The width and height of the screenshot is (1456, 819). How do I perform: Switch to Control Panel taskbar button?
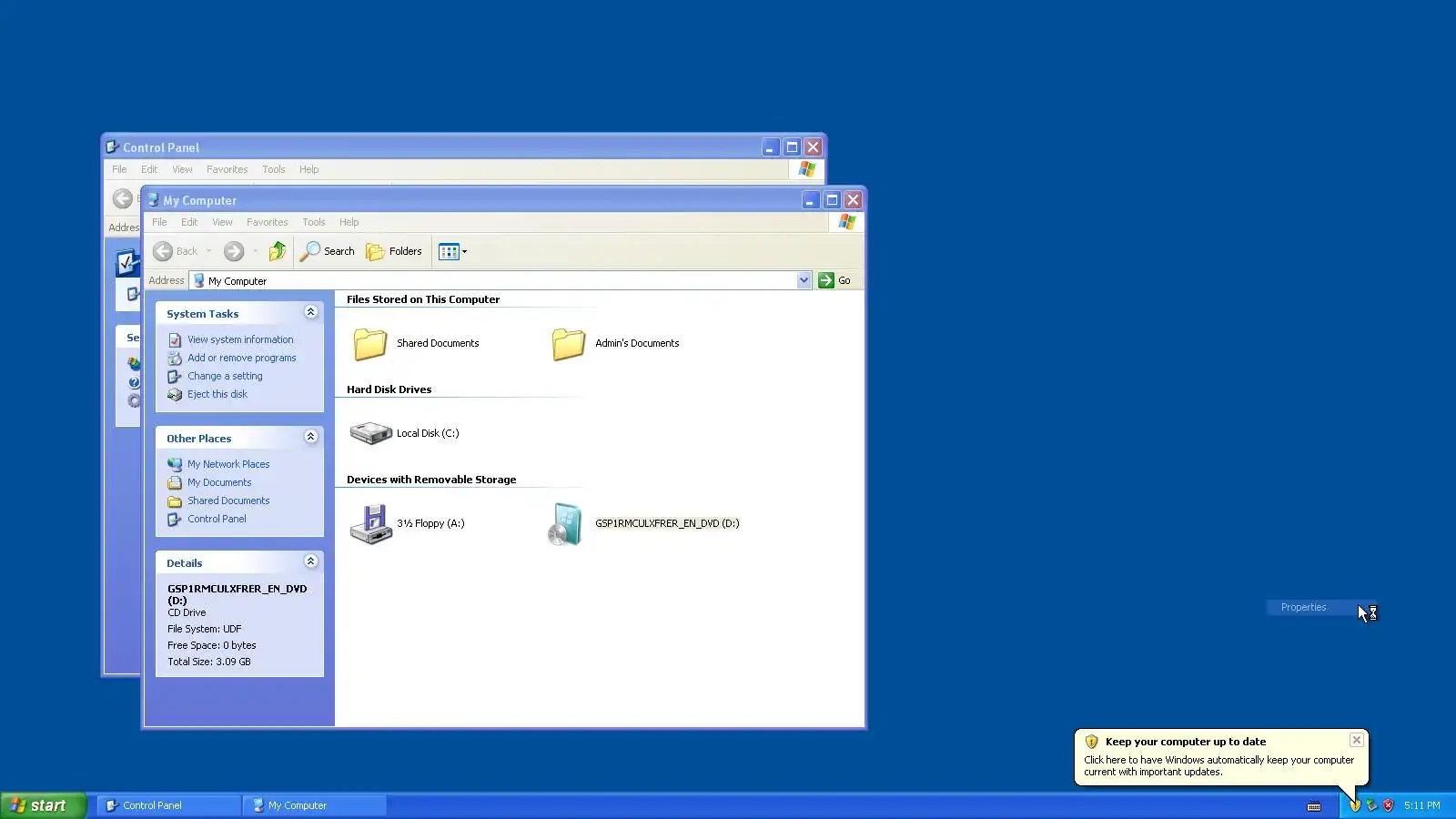point(168,805)
